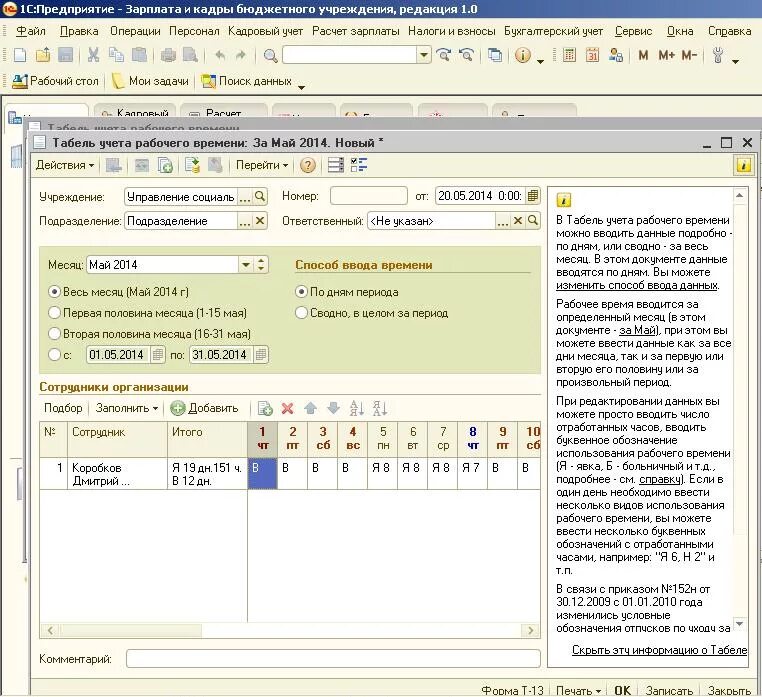The height and width of the screenshot is (697, 762).
Task: Select radio 'Первая половина месяца (1-15 мая)'
Action: point(54,313)
